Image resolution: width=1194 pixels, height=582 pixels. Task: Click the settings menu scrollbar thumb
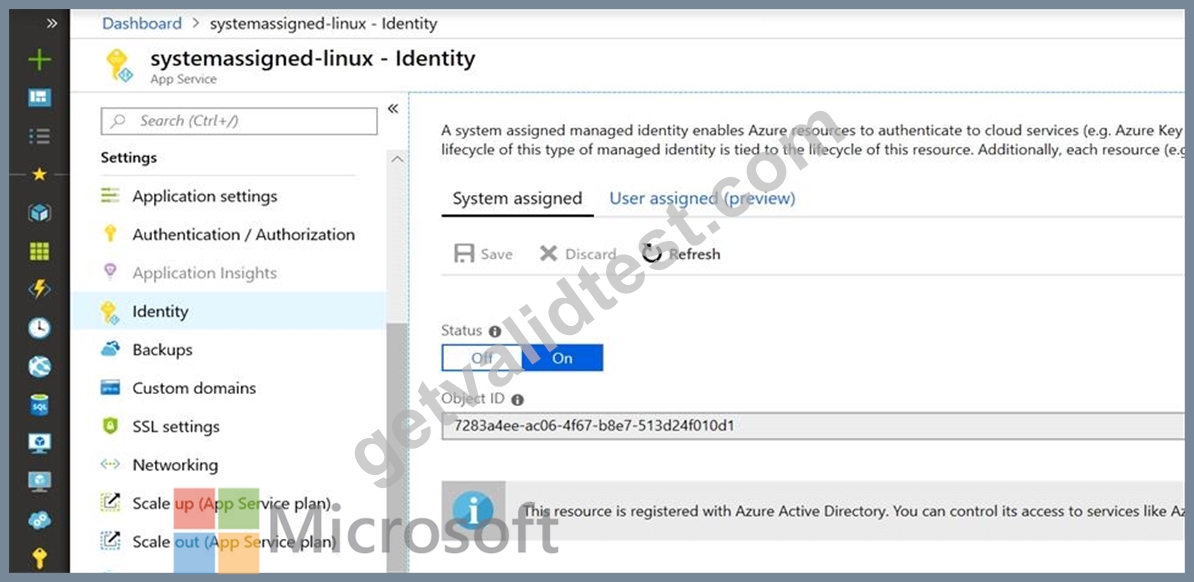click(397, 446)
